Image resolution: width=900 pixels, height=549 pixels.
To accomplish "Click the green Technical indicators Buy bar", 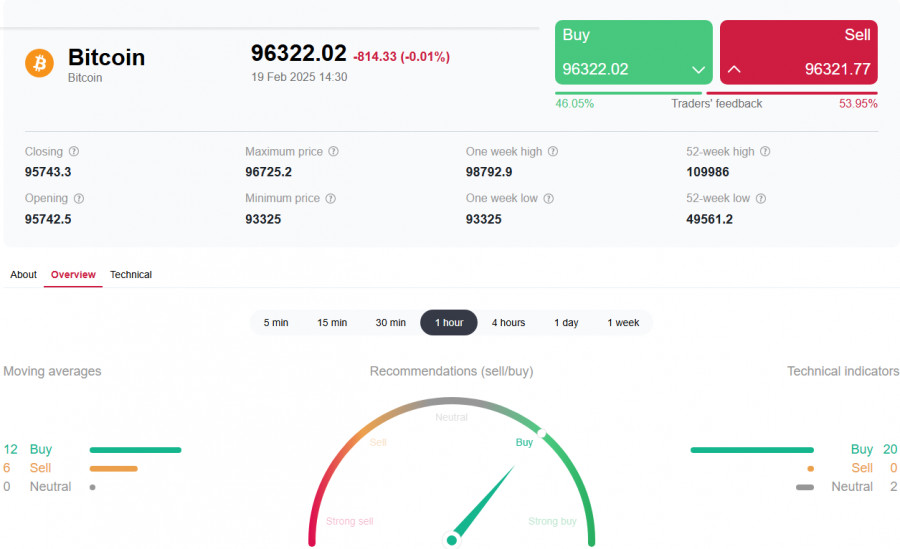I will click(752, 450).
